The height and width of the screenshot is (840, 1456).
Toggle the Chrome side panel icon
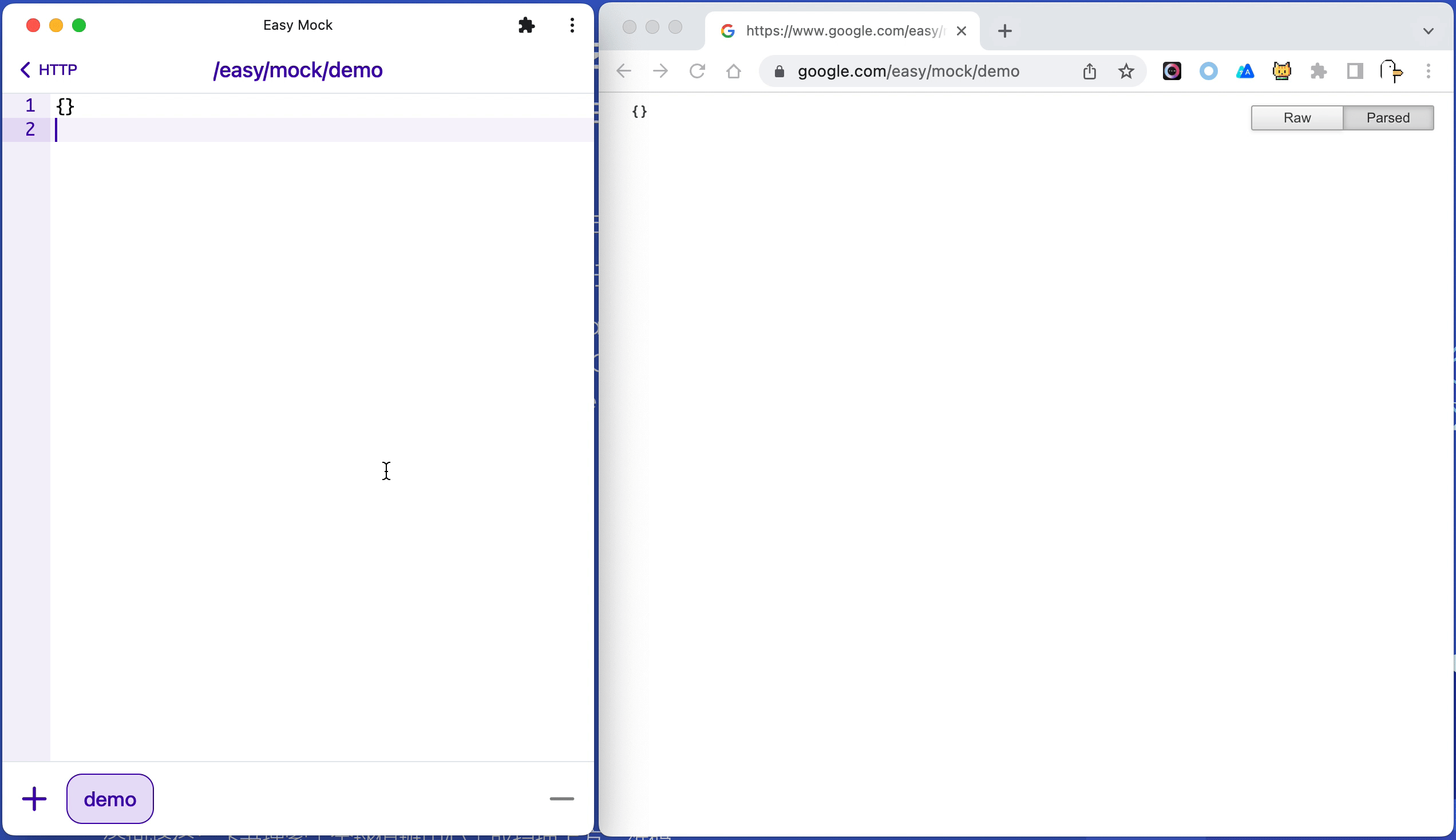(1355, 71)
